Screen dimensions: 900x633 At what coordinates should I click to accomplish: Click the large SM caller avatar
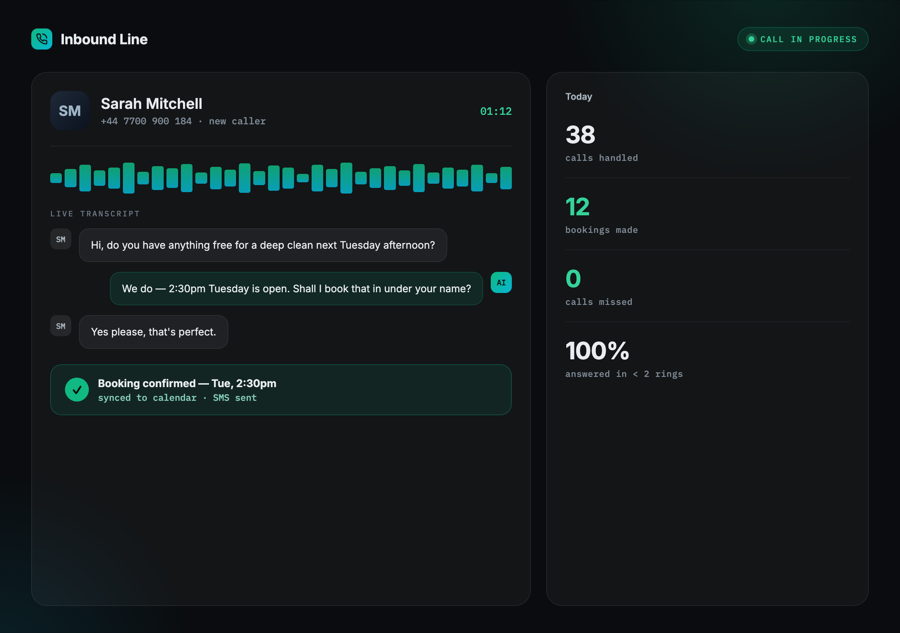(69, 111)
